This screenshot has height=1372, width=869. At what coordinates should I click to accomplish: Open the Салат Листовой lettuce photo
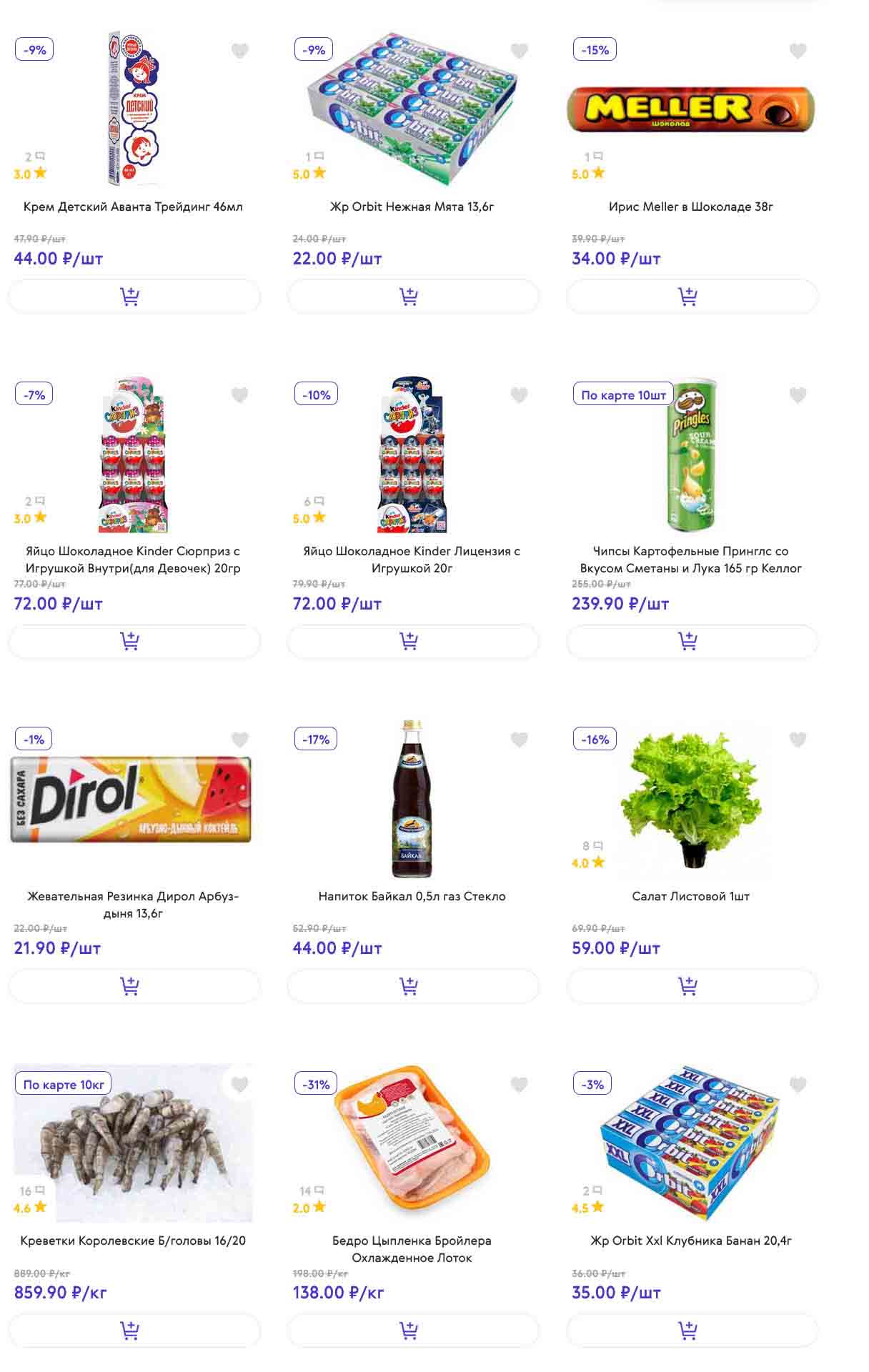coord(691,799)
